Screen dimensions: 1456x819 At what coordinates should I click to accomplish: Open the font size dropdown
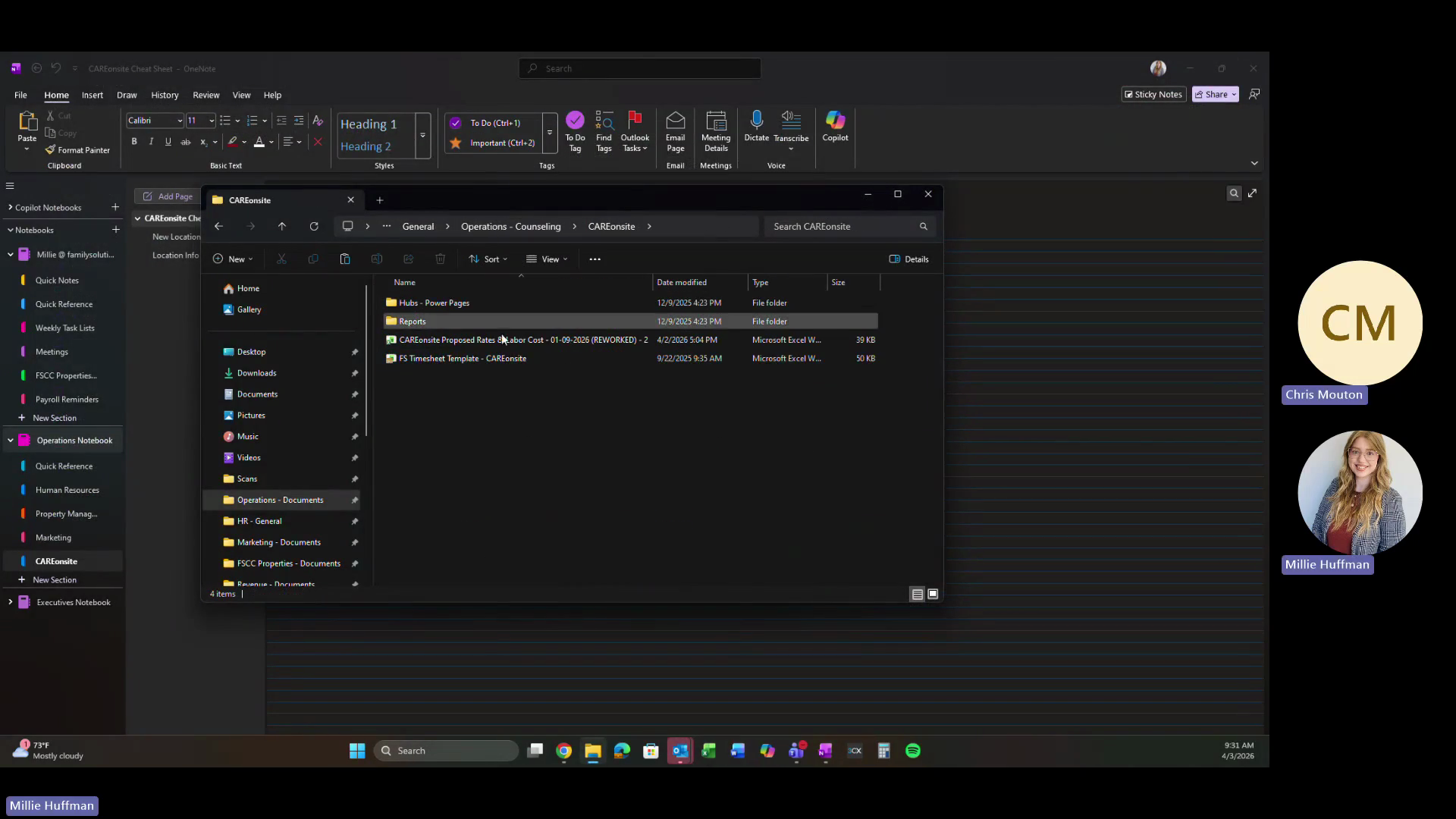point(212,121)
